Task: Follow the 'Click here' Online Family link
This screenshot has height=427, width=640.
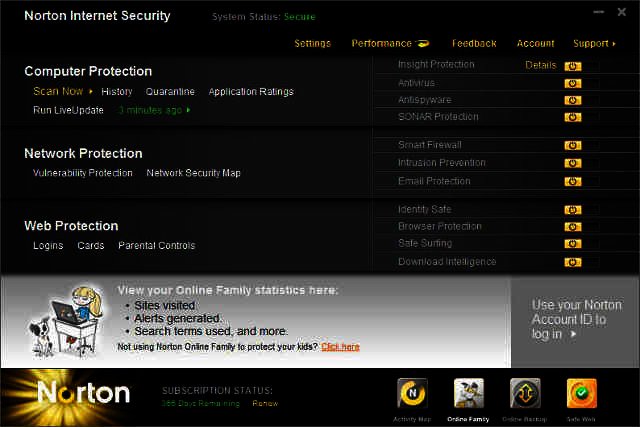Action: tap(340, 347)
